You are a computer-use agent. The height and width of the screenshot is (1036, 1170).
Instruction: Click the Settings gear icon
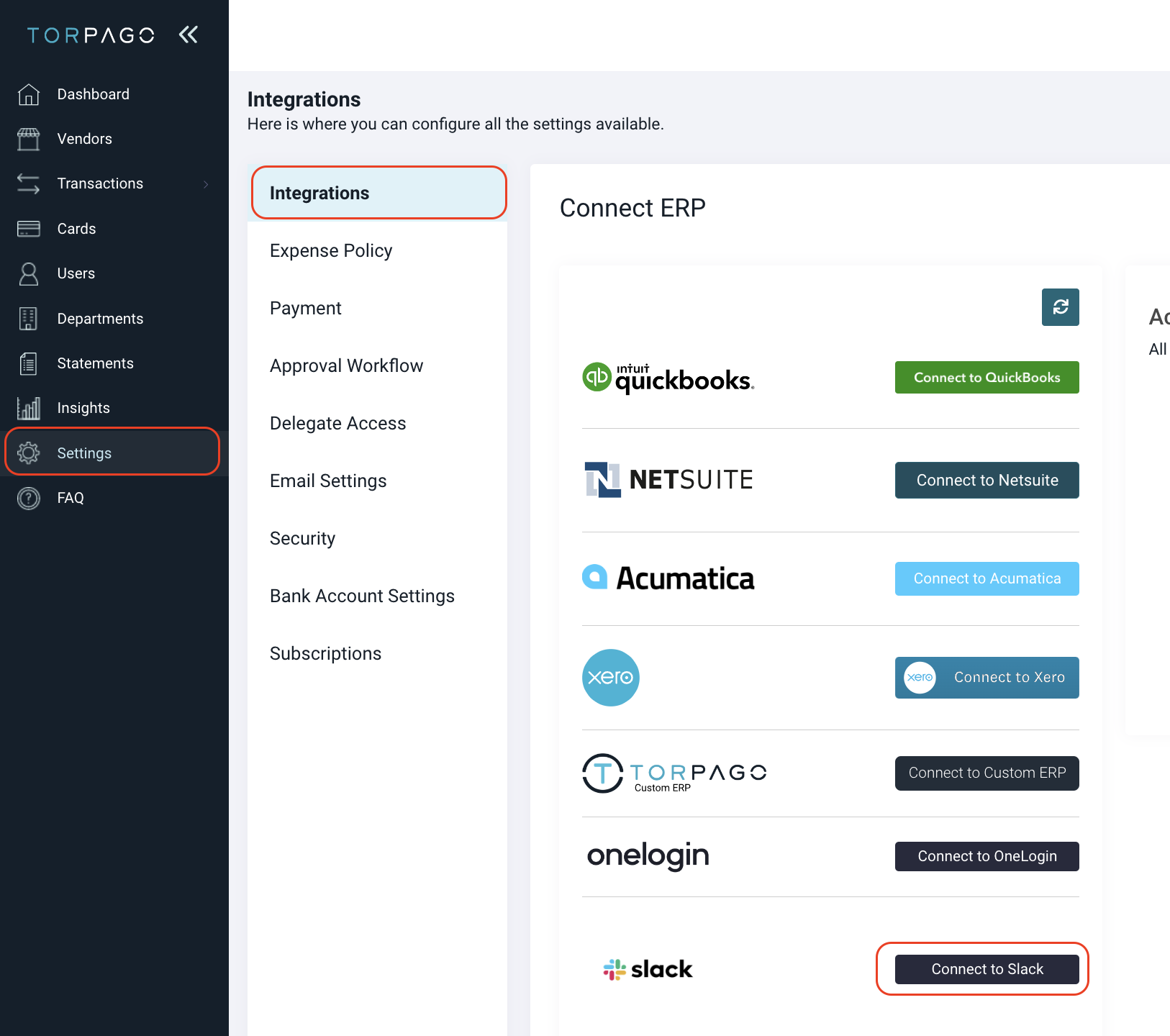pyautogui.click(x=29, y=453)
